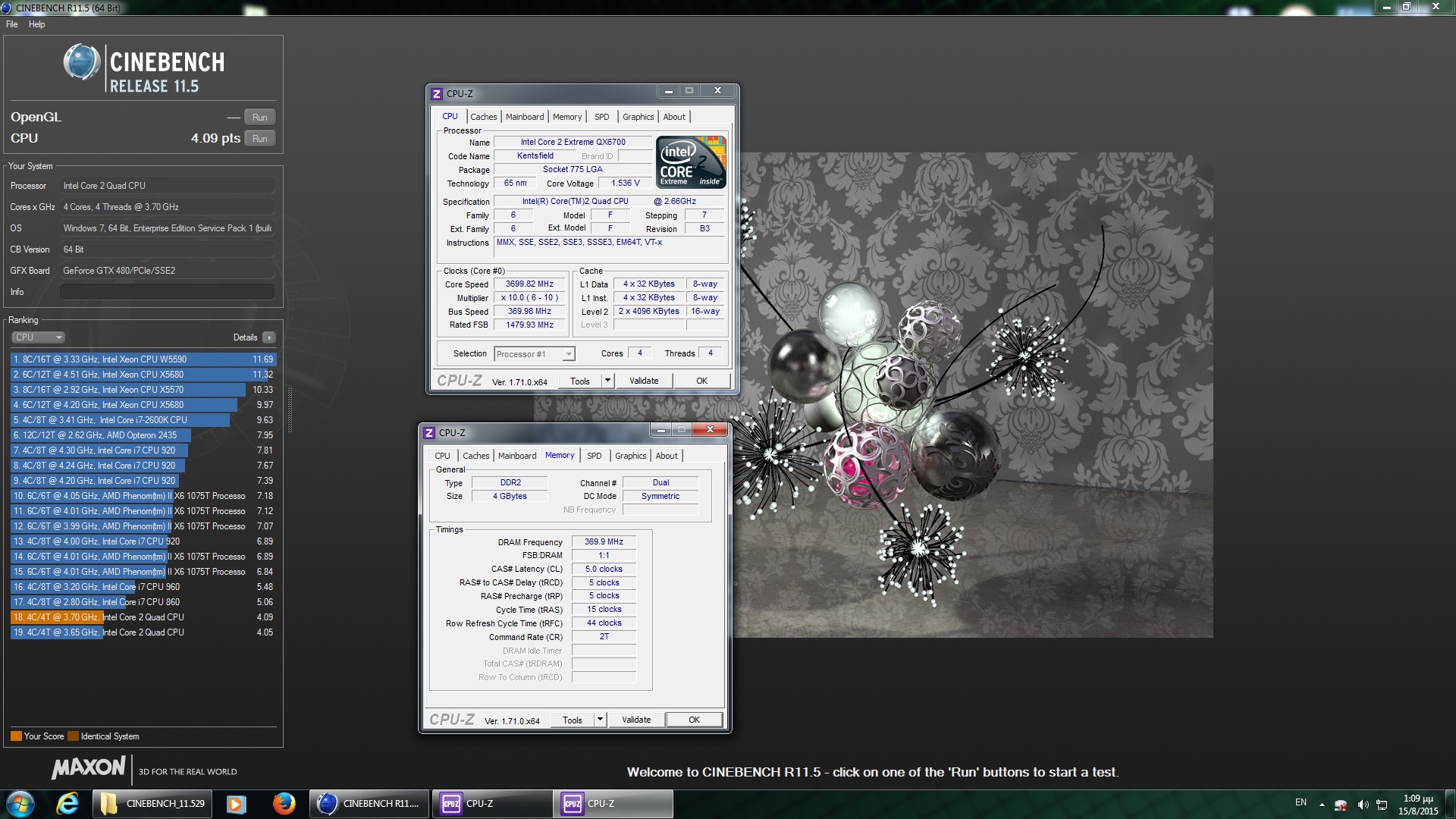The width and height of the screenshot is (1456, 819).
Task: Select ranking row 17 i7 CPU 860
Action: (143, 602)
